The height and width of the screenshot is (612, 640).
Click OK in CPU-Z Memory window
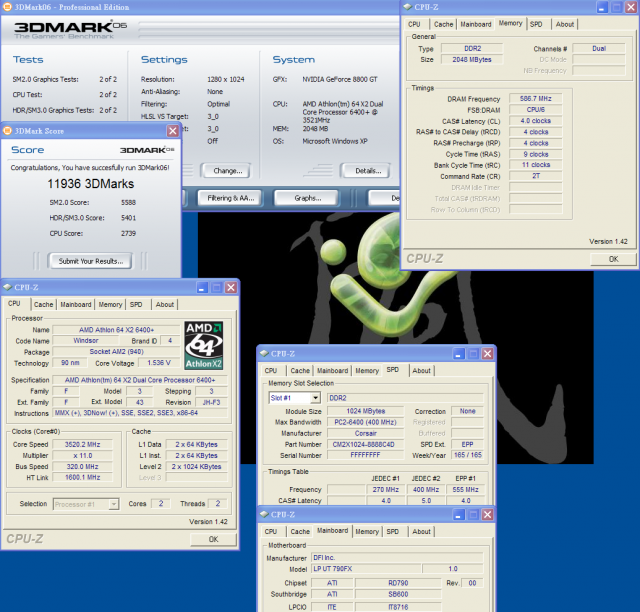(x=613, y=259)
